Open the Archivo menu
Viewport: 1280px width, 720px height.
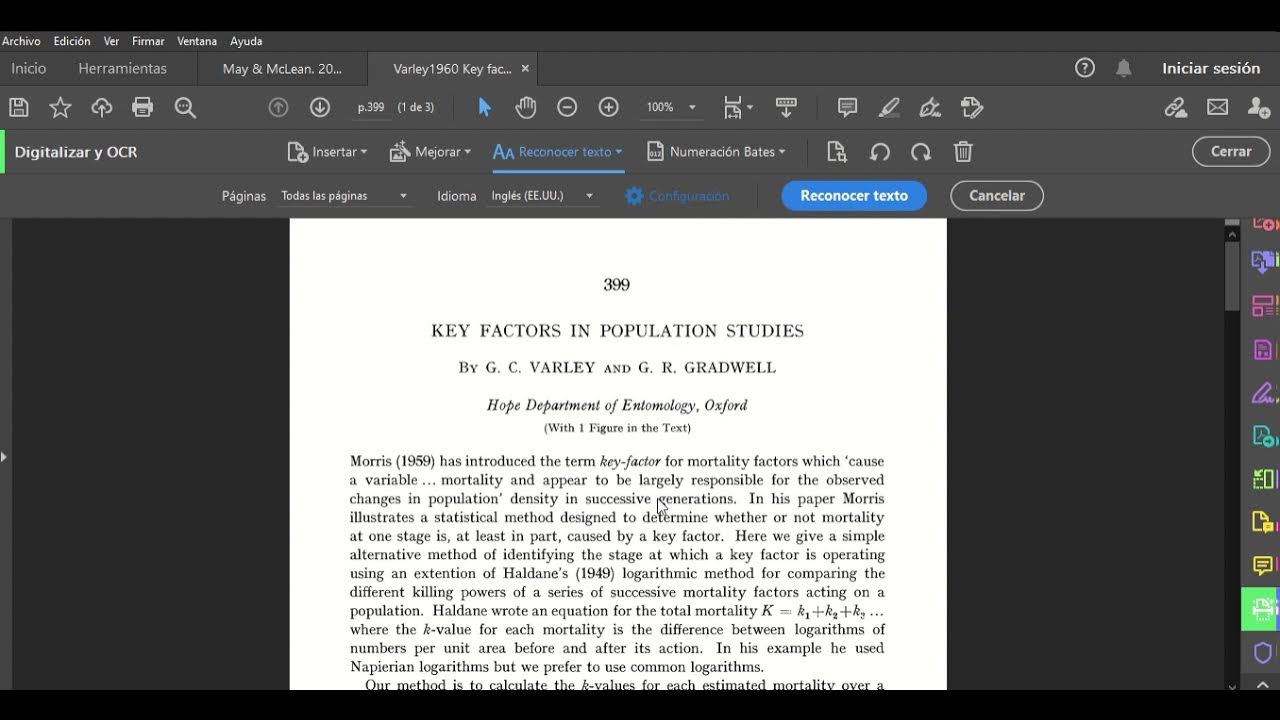(x=21, y=41)
